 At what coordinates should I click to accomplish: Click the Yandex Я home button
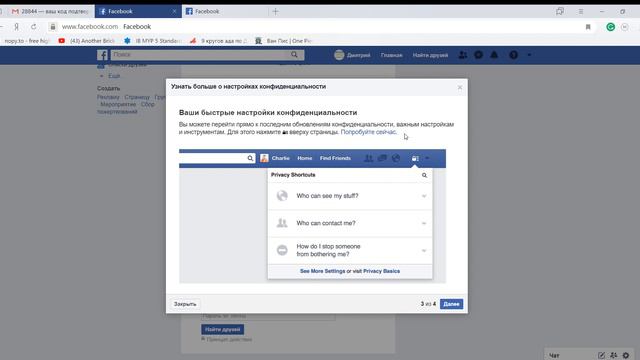16,27
